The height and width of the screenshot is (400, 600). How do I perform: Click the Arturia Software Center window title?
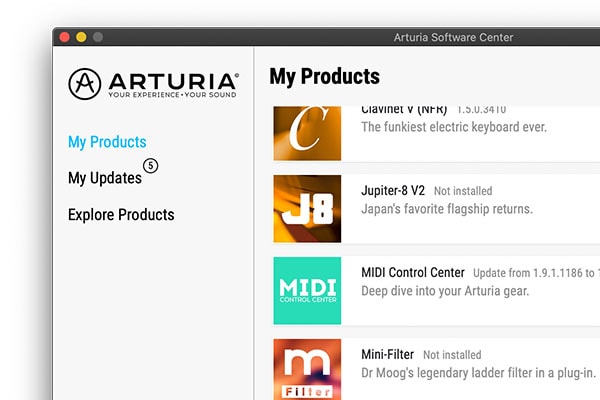pos(453,38)
